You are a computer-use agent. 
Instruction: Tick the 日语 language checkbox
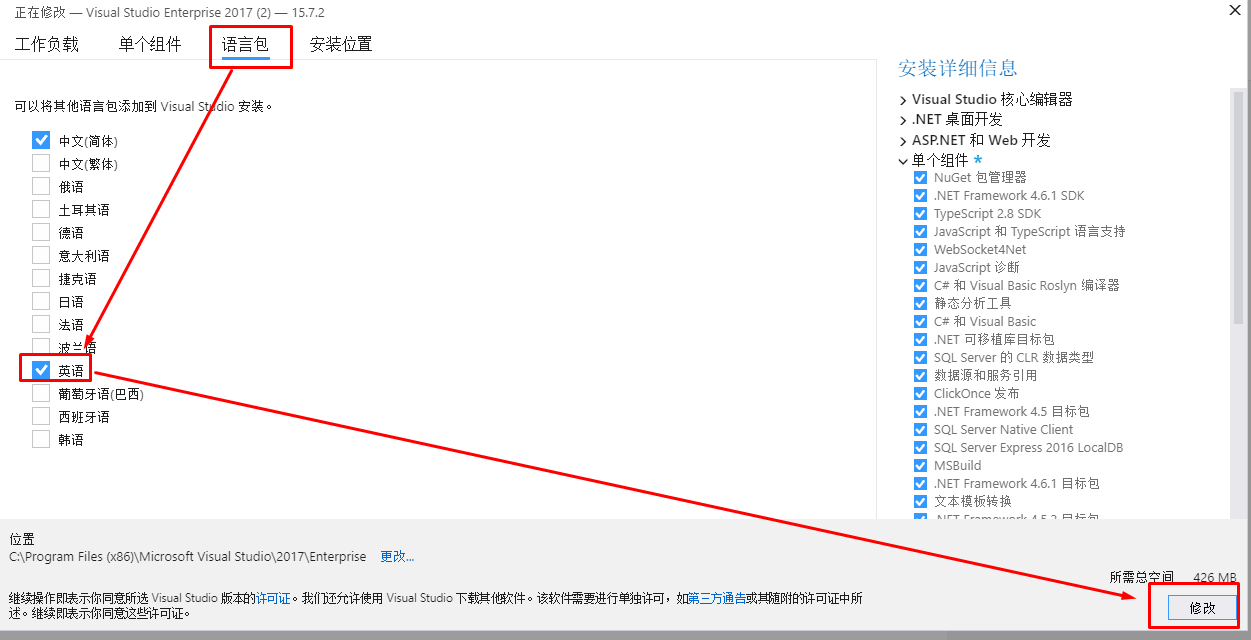41,301
